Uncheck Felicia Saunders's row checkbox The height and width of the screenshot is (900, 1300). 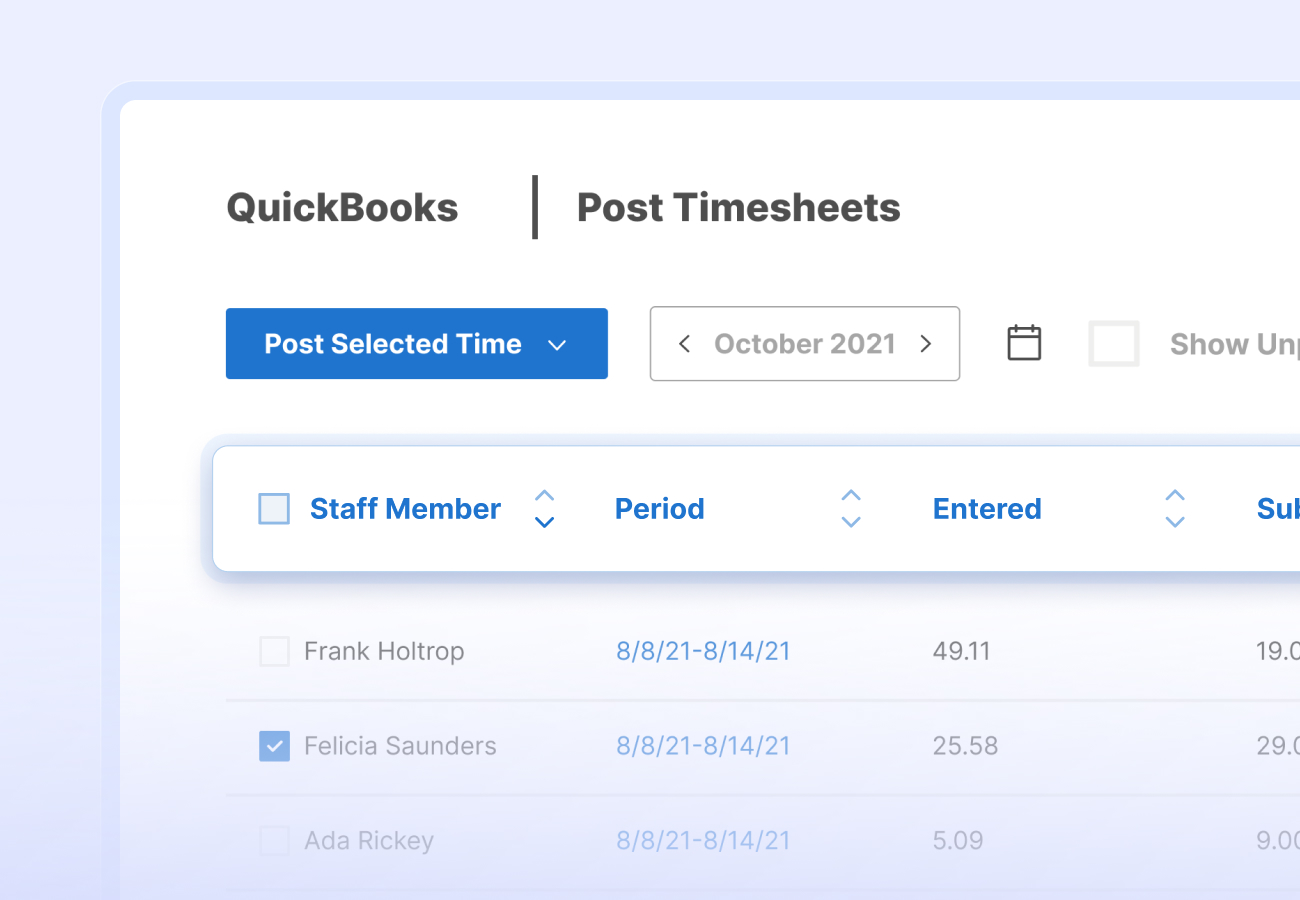click(x=274, y=746)
